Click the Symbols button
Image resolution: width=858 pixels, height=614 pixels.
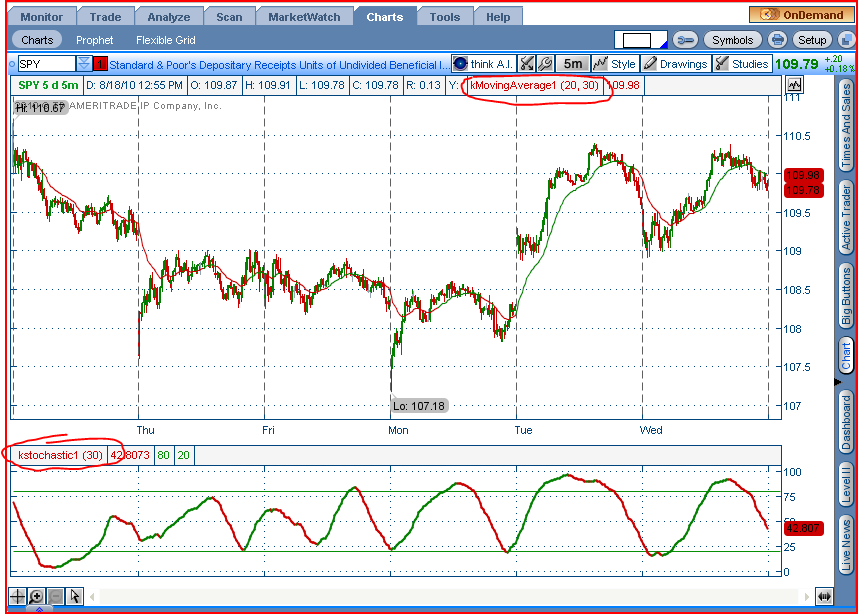click(x=732, y=40)
